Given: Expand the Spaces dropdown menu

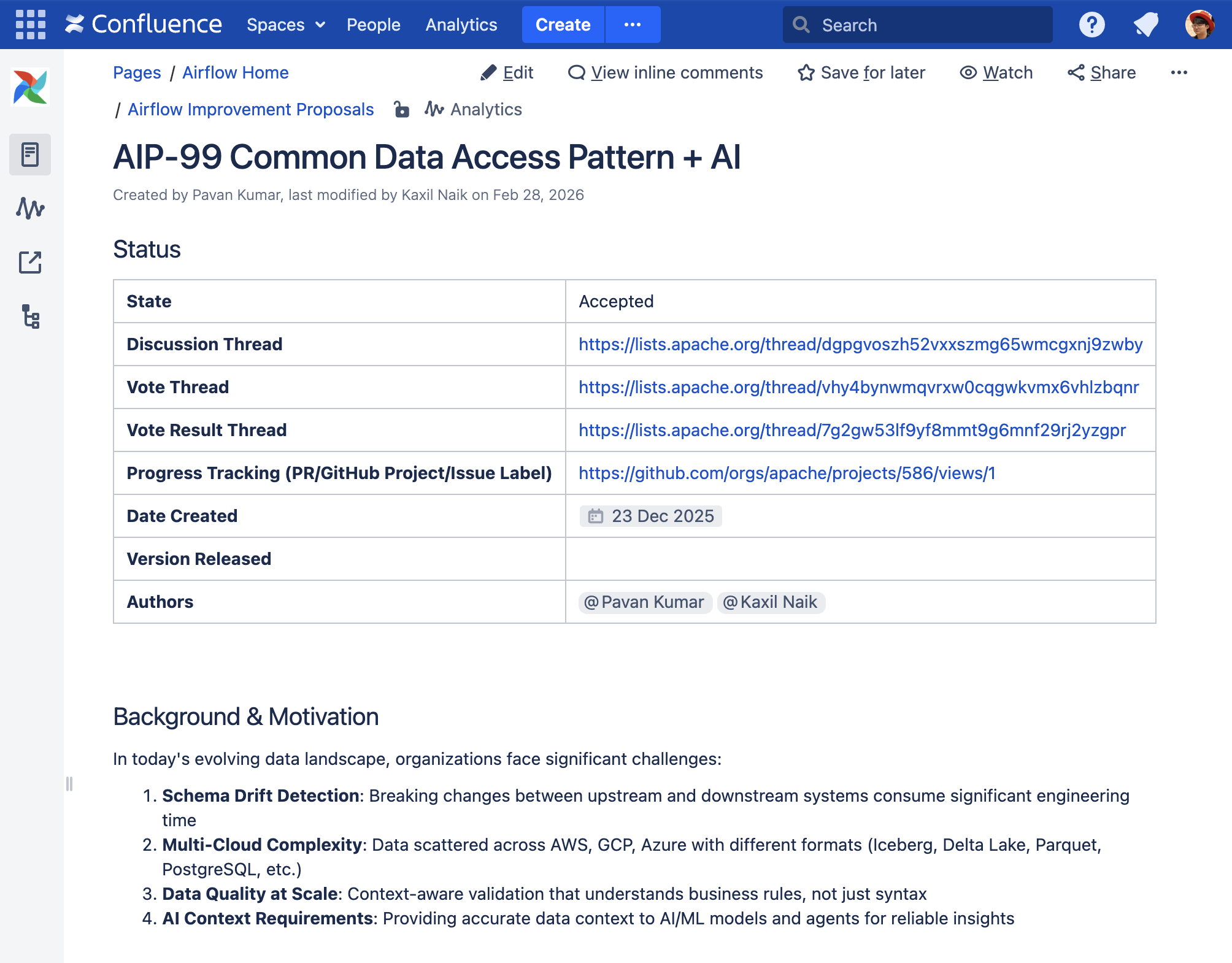Looking at the screenshot, I should point(285,25).
